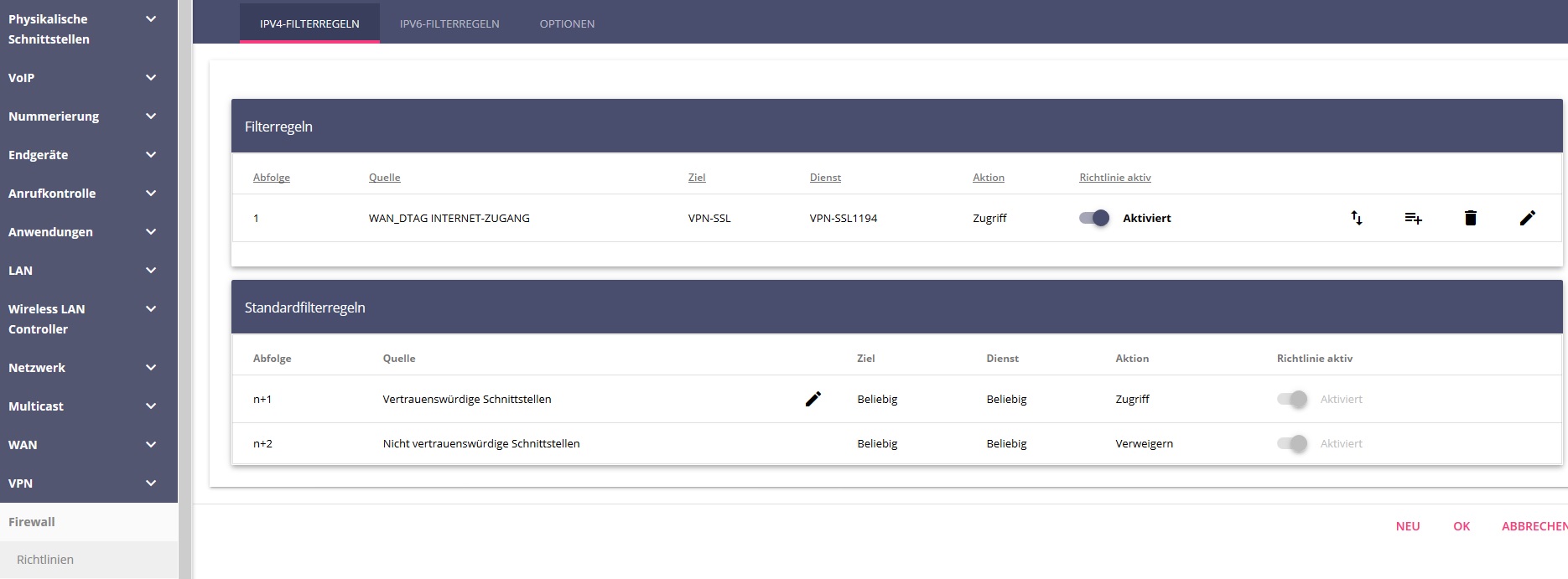This screenshot has height=579, width=1568.
Task: Open the Optionen tab
Action: tap(567, 23)
